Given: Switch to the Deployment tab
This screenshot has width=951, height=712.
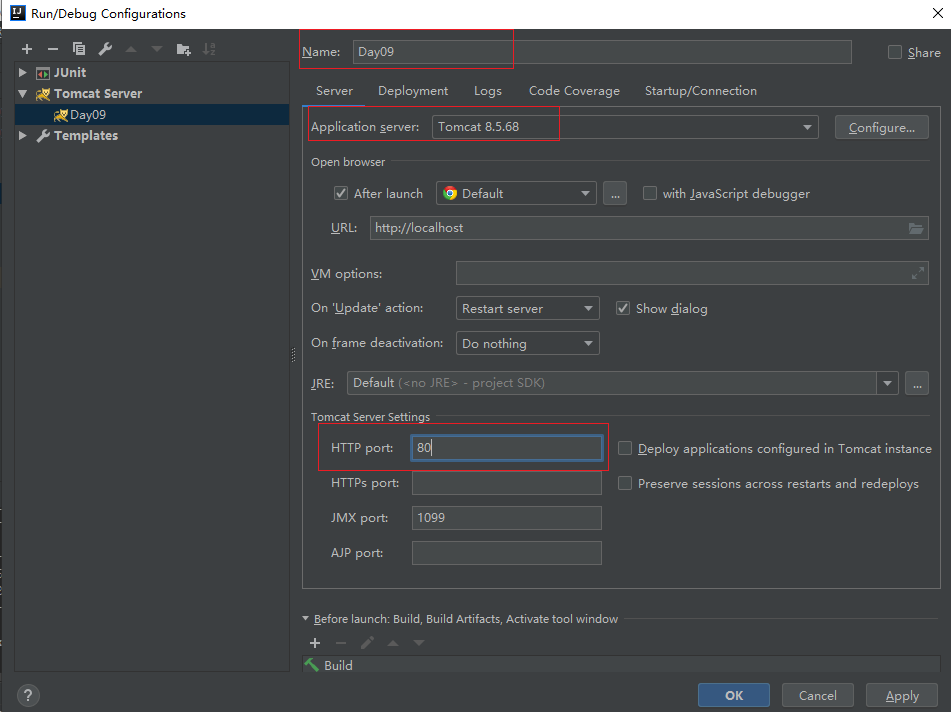Looking at the screenshot, I should (413, 91).
